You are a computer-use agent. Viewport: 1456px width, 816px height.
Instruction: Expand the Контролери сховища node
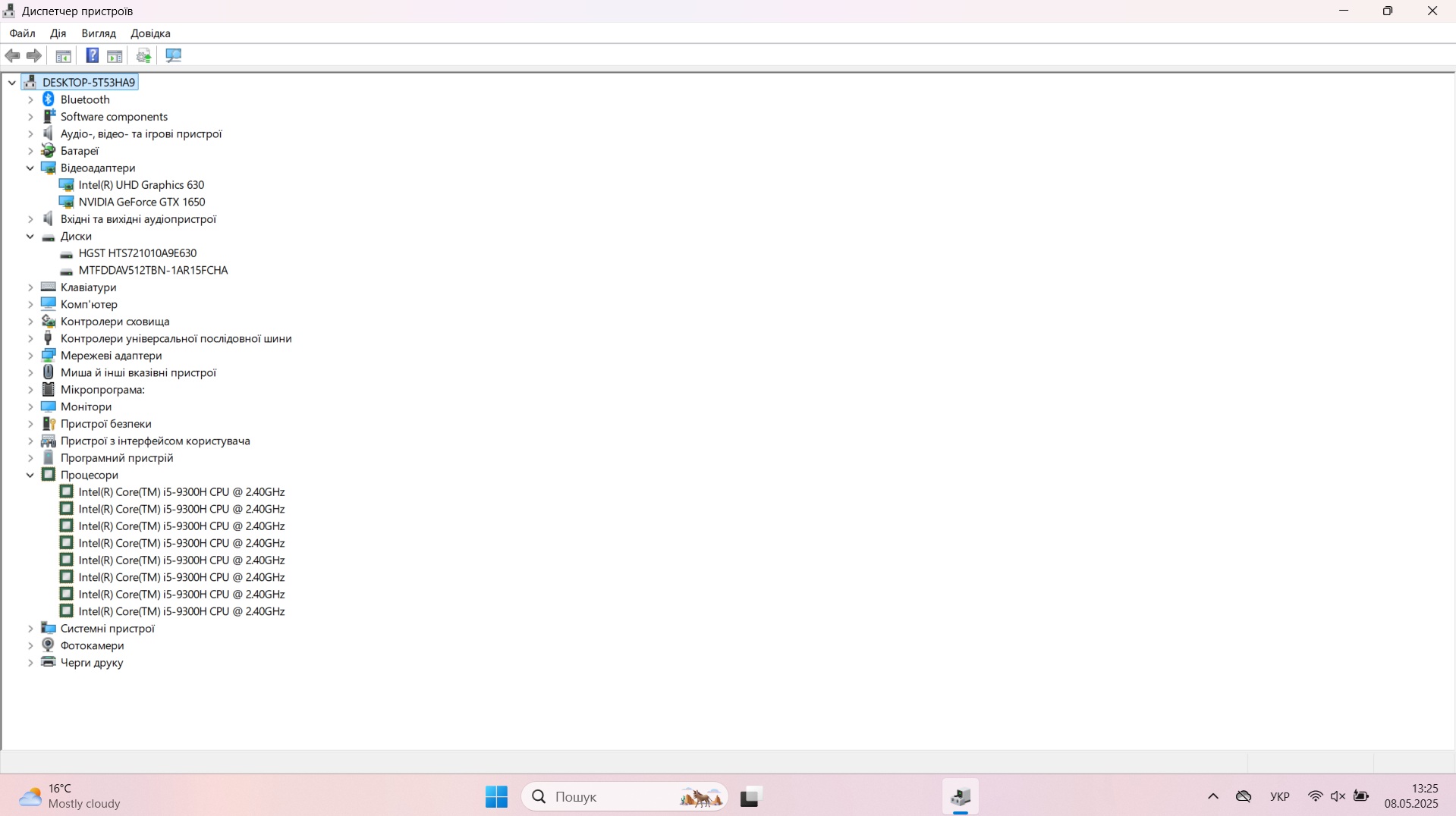(x=30, y=322)
